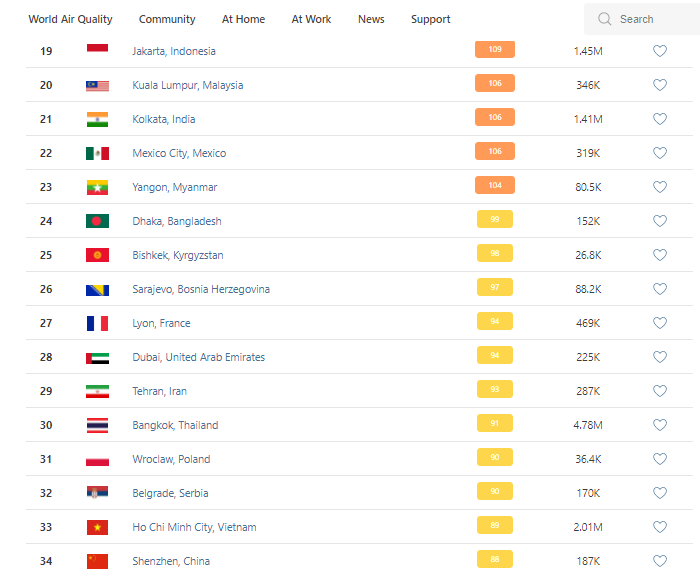Click the Bangladesh flag icon
Screen dimensions: 700x576
(97, 221)
